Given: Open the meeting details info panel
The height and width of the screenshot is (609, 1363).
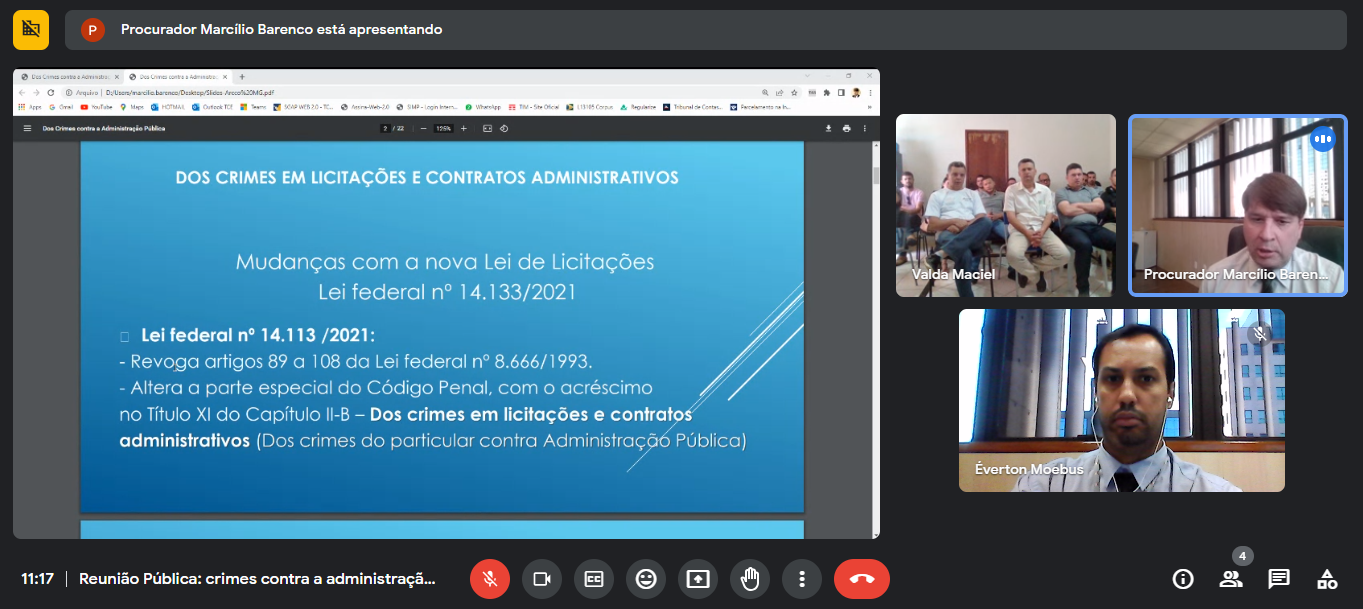Looking at the screenshot, I should [x=1183, y=579].
